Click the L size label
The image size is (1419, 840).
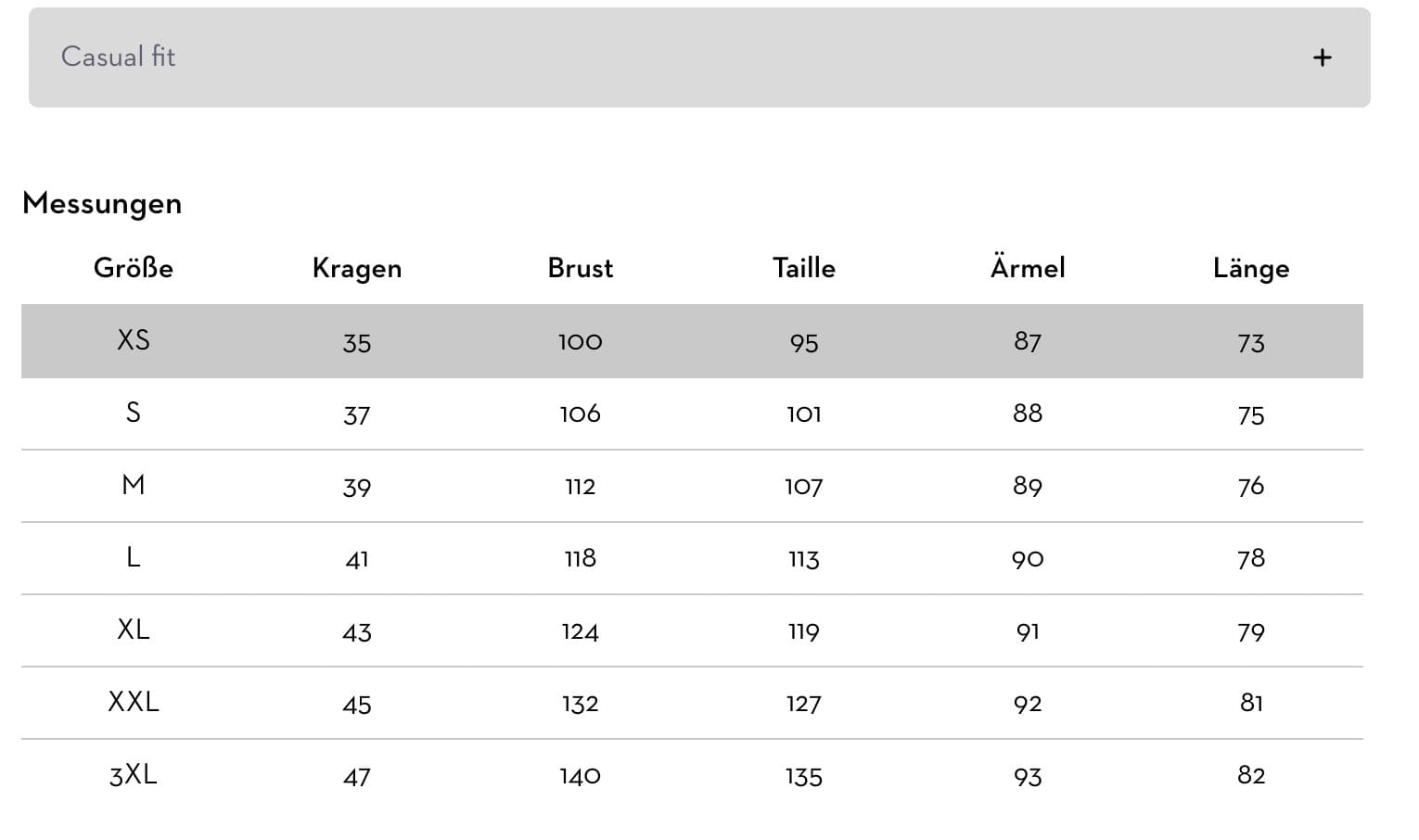tap(134, 557)
